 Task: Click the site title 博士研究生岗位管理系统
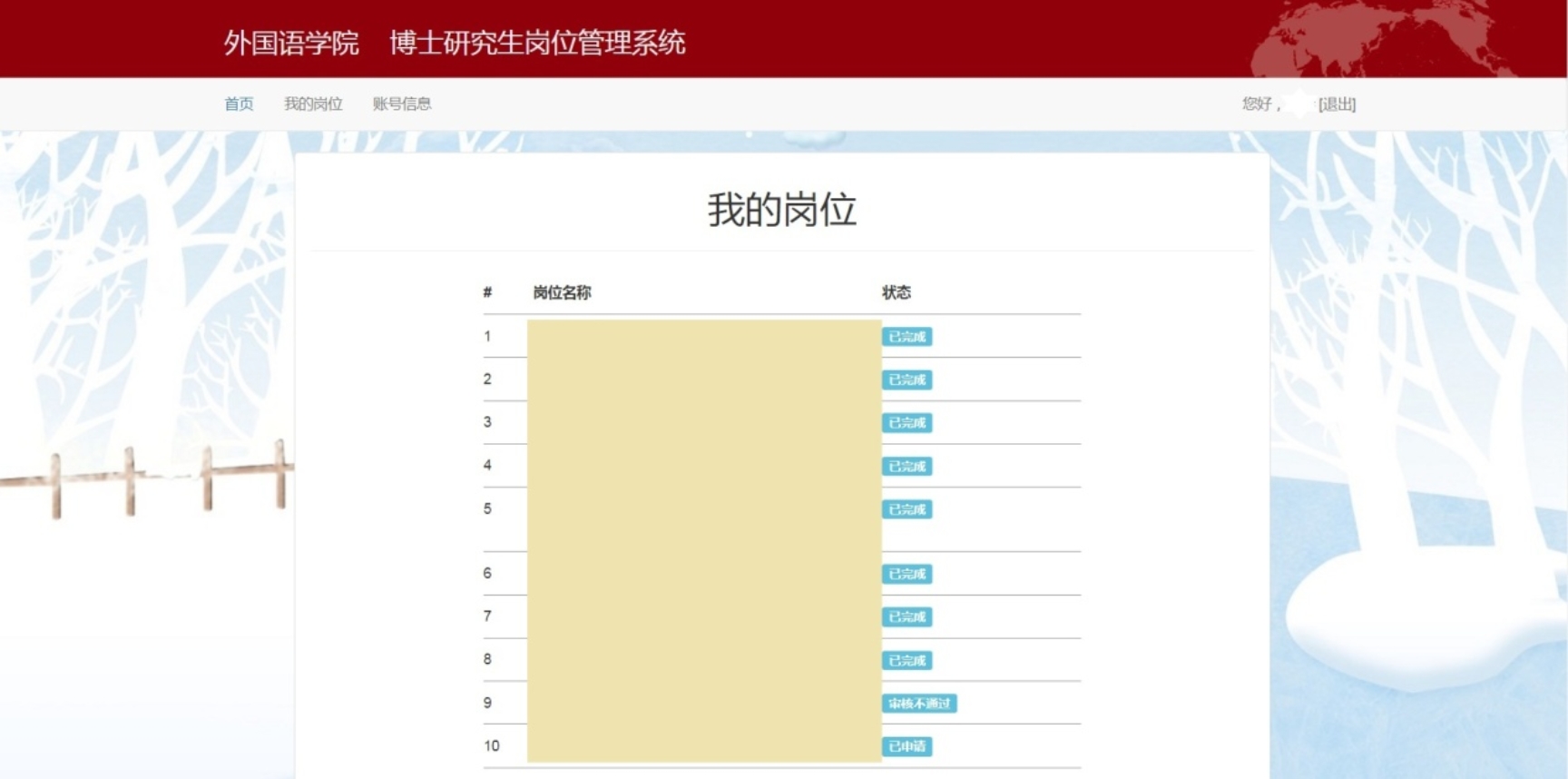537,43
